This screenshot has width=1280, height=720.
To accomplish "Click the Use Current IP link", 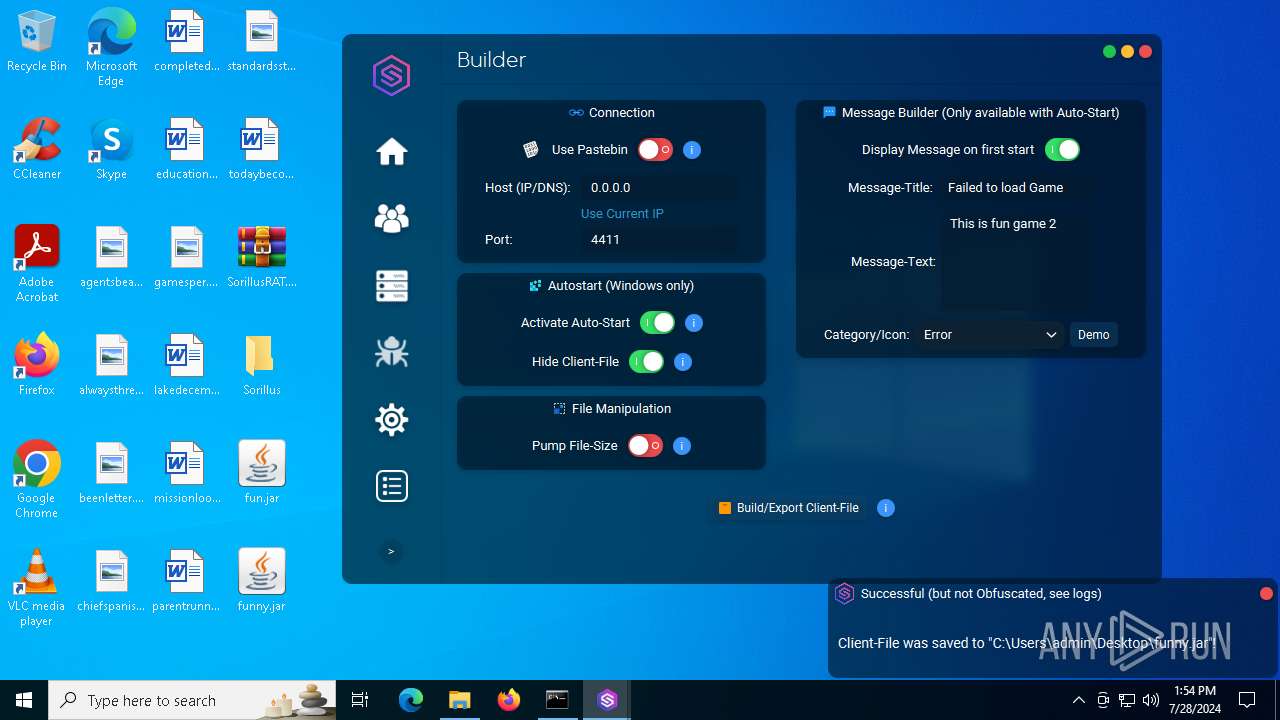I will point(622,213).
